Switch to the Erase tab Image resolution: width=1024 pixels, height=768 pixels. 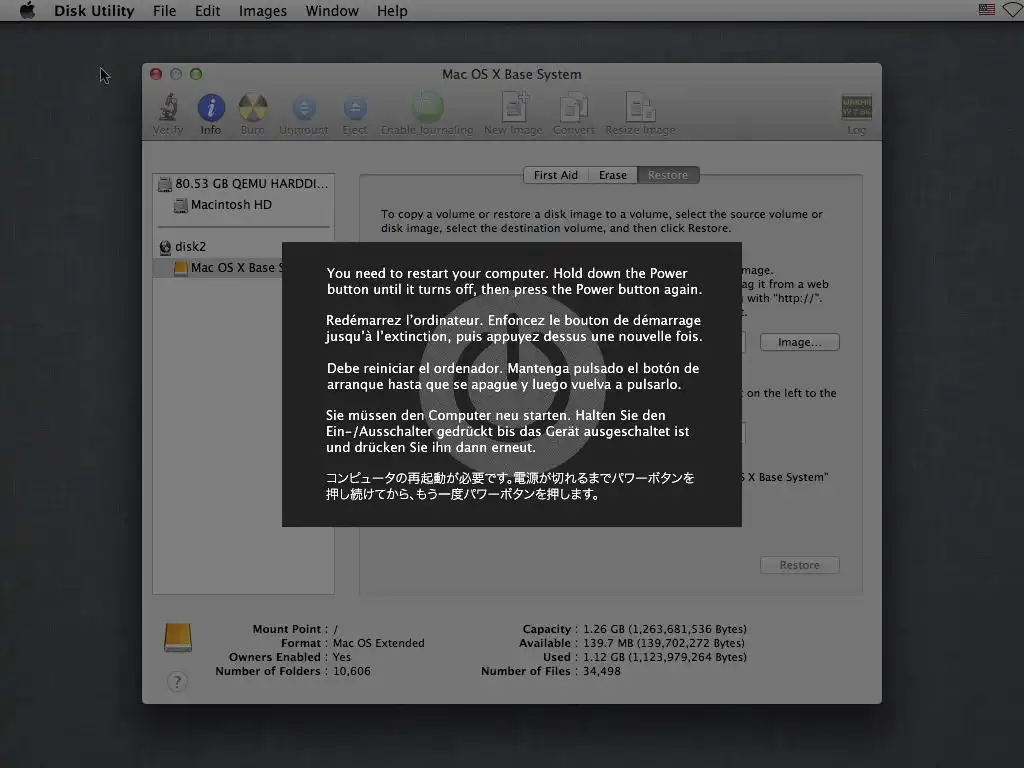pos(613,175)
